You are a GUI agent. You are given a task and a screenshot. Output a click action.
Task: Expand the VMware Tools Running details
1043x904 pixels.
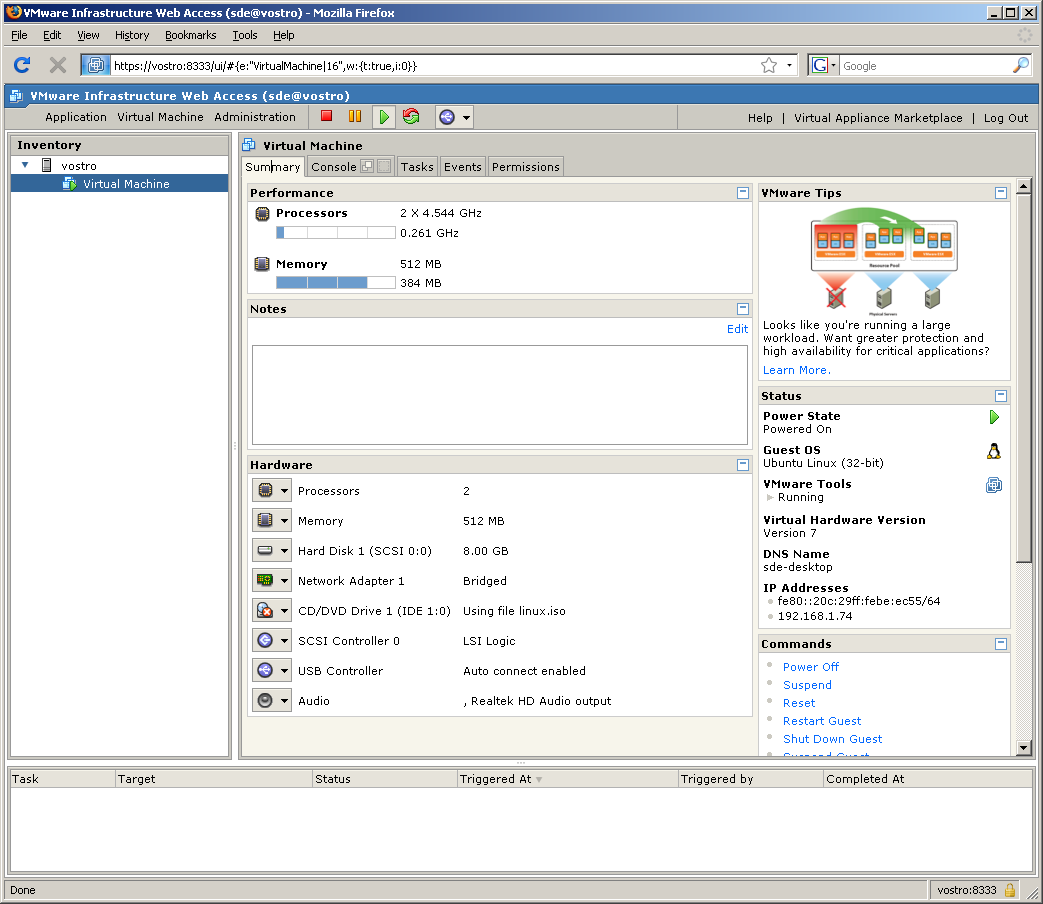click(770, 497)
